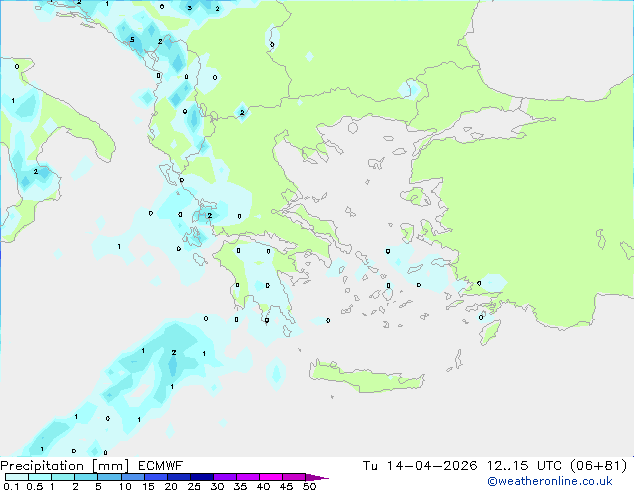Select the ECMWF model label
634x490 pixels.
[x=161, y=466]
